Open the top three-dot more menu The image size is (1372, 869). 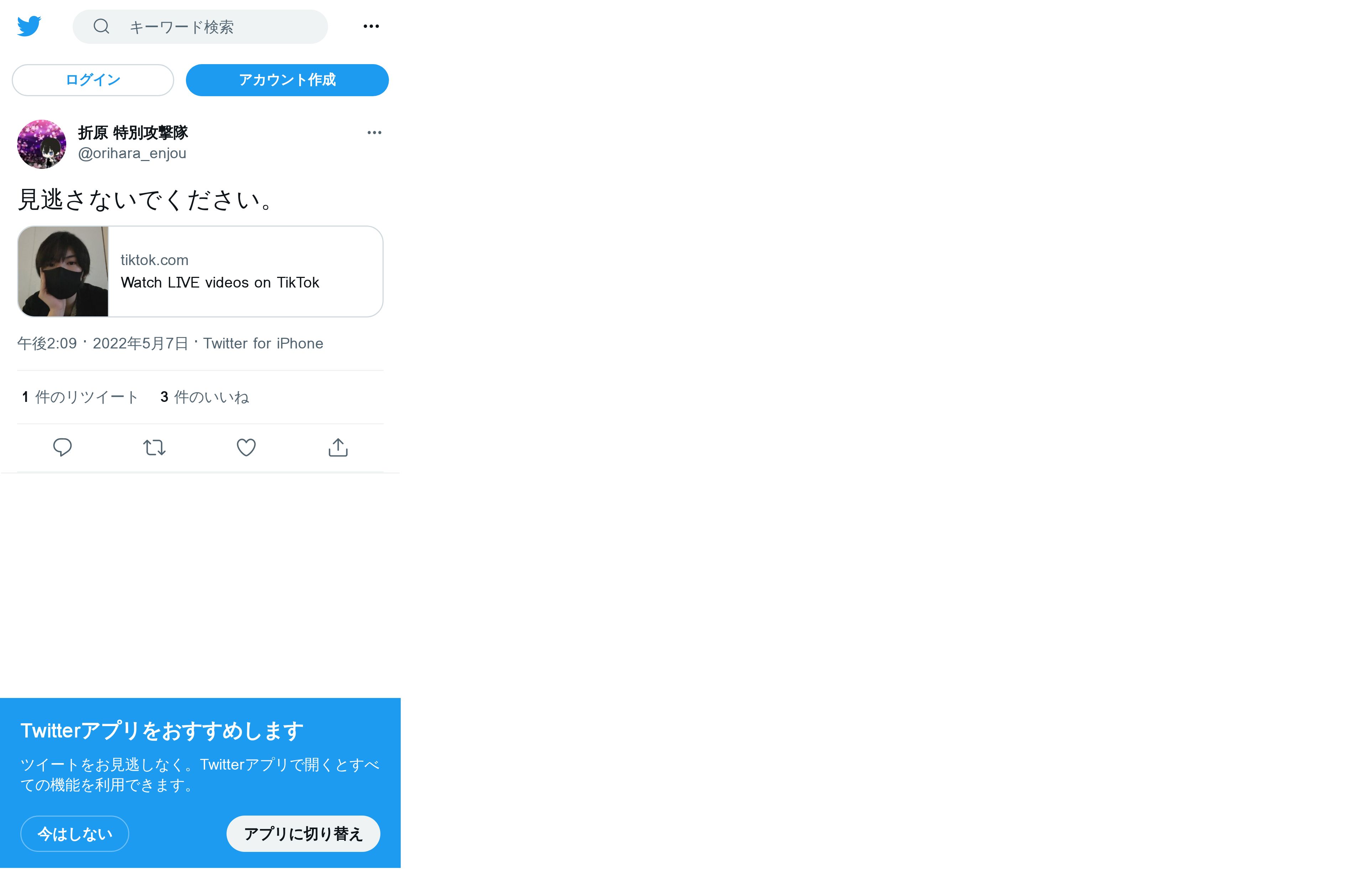coord(371,26)
